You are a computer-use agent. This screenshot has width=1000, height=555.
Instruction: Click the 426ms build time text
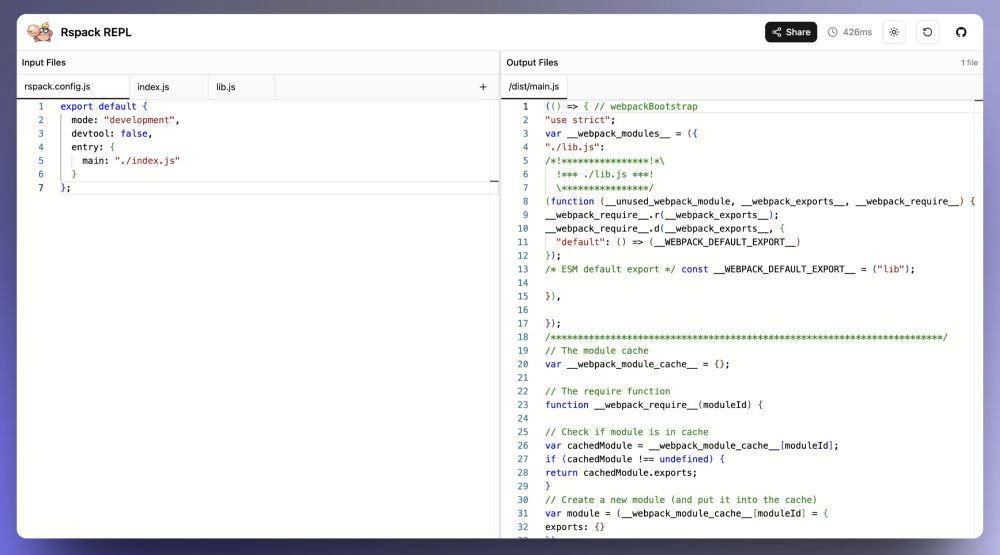(x=857, y=32)
